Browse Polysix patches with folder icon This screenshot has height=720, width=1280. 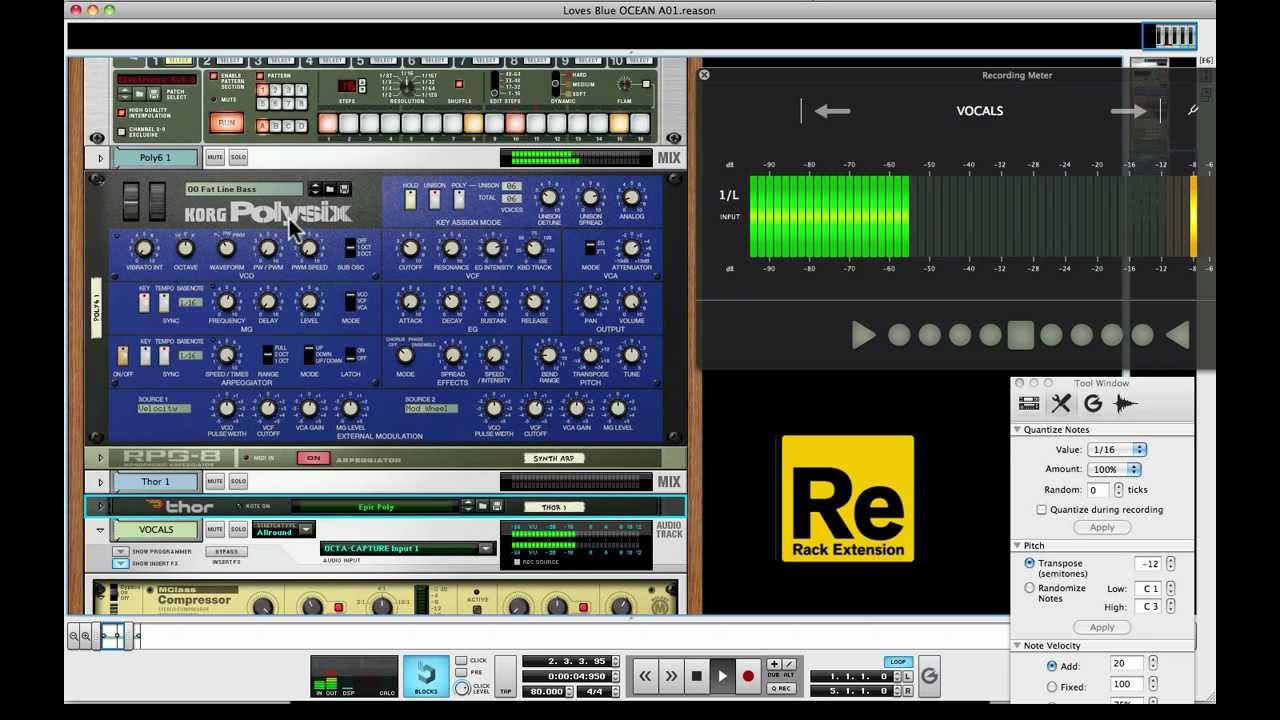coord(329,189)
